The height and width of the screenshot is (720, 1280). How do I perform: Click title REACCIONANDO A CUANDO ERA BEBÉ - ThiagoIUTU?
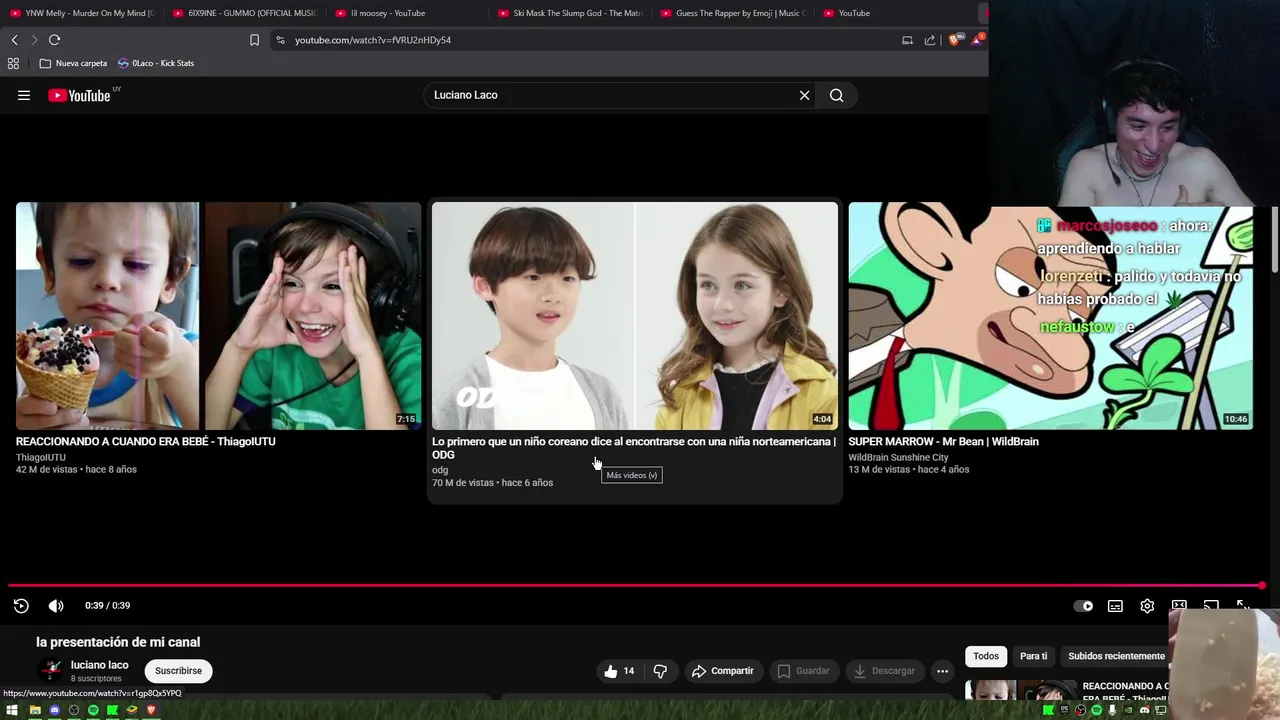(x=146, y=441)
